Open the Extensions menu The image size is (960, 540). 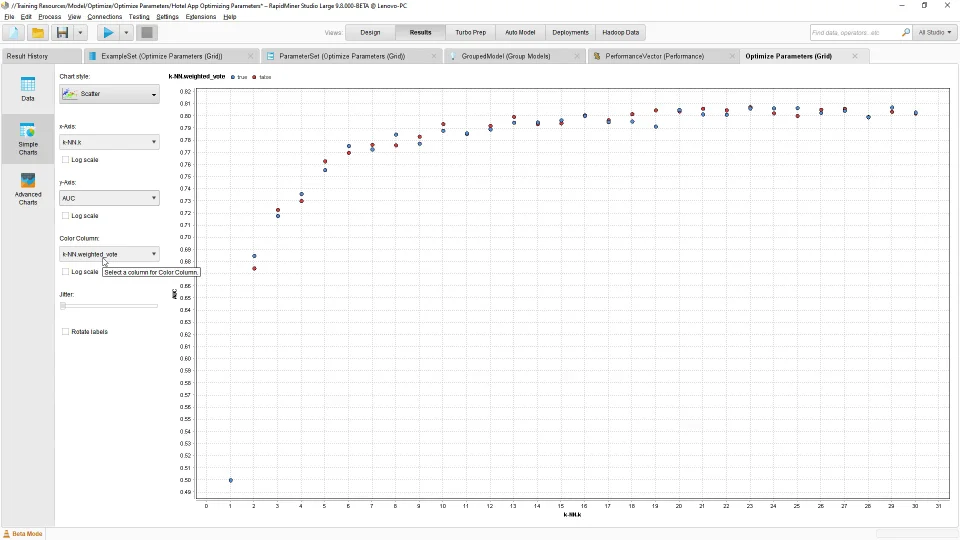201,17
